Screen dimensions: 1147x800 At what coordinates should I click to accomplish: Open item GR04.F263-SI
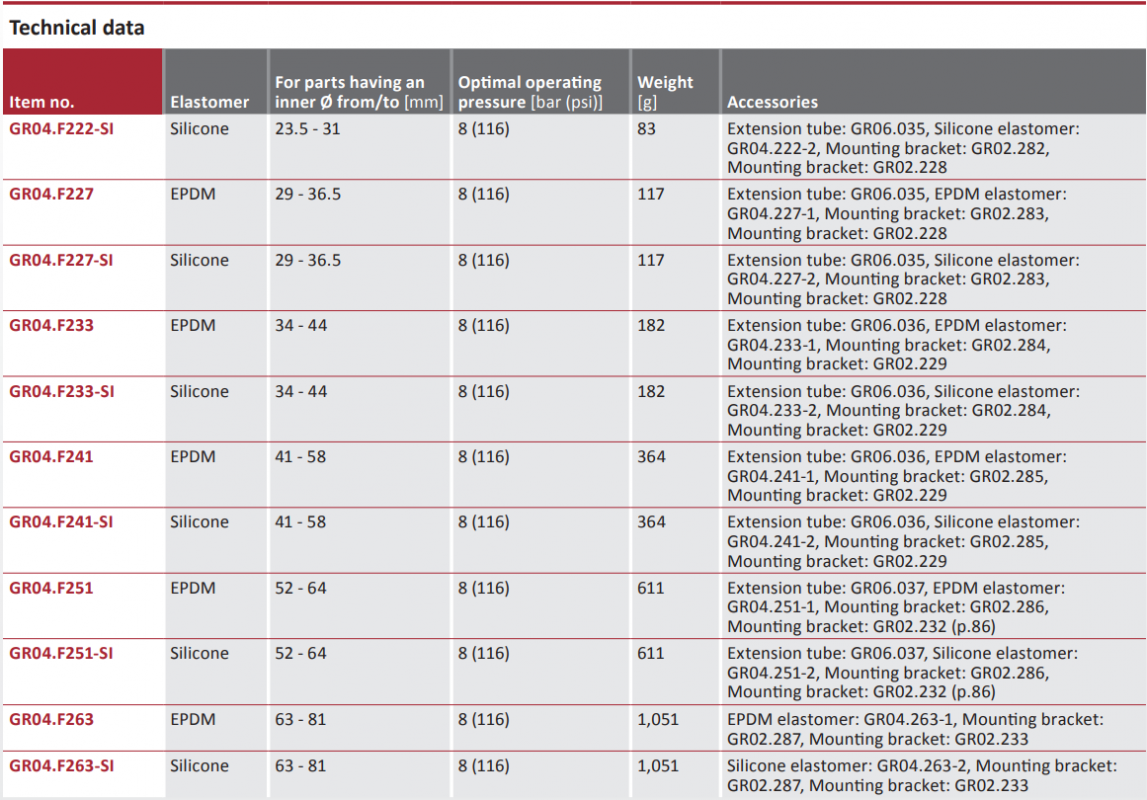tap(61, 766)
